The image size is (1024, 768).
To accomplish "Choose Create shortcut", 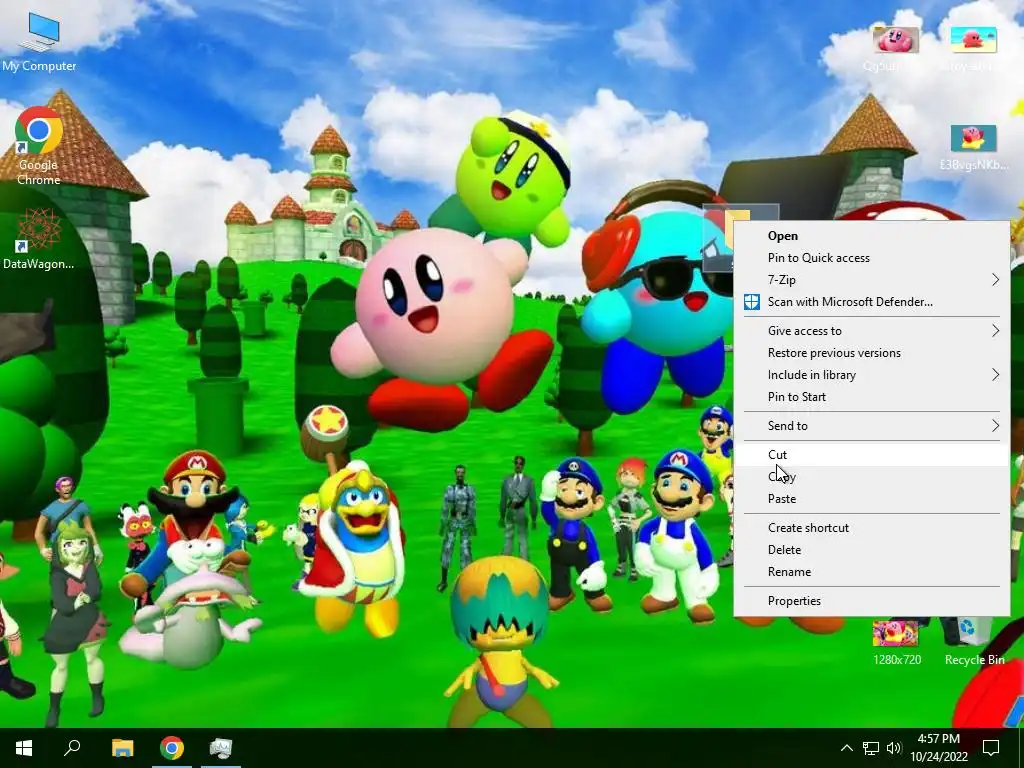I will tap(872, 528).
